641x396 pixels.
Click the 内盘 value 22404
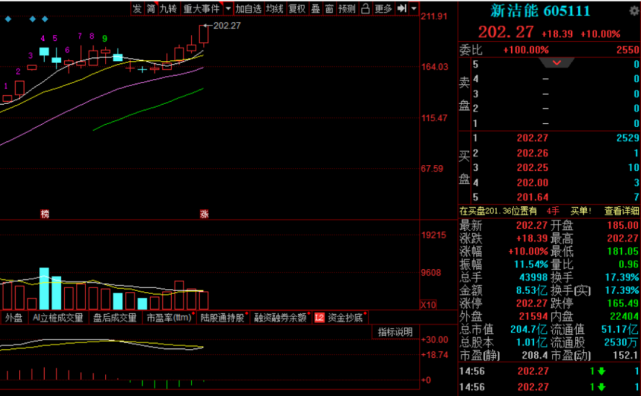point(623,316)
